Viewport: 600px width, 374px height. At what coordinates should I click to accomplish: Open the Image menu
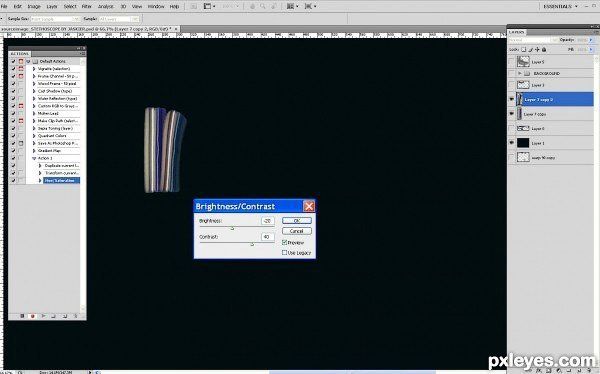point(34,7)
